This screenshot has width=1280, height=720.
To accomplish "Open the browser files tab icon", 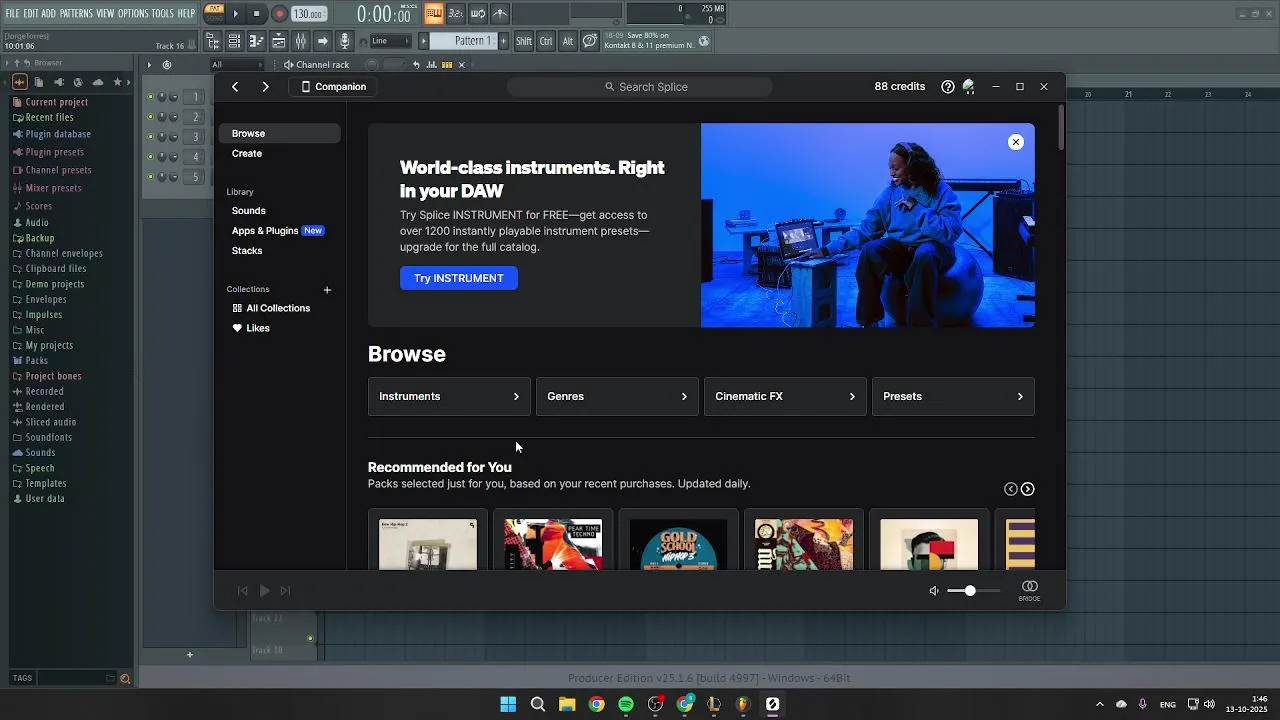I will 39,82.
